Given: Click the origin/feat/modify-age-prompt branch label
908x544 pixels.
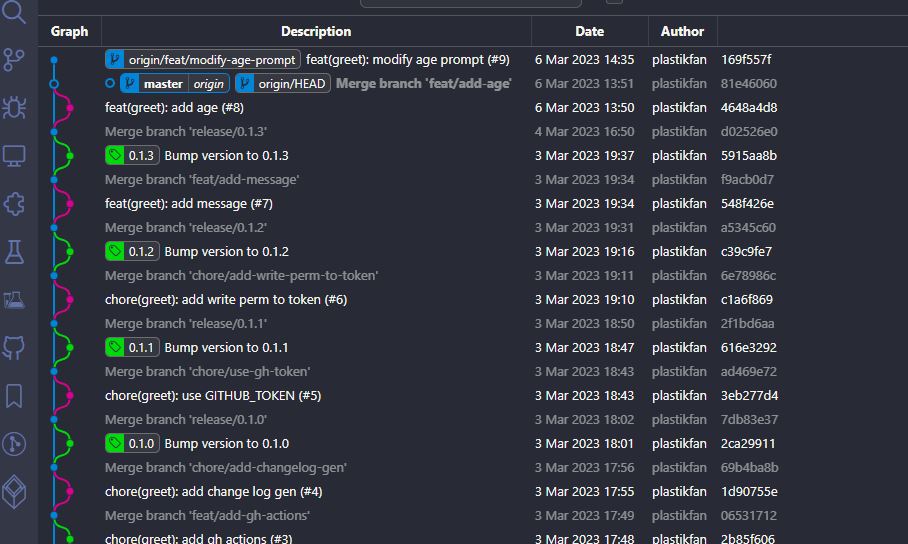Looking at the screenshot, I should (203, 60).
